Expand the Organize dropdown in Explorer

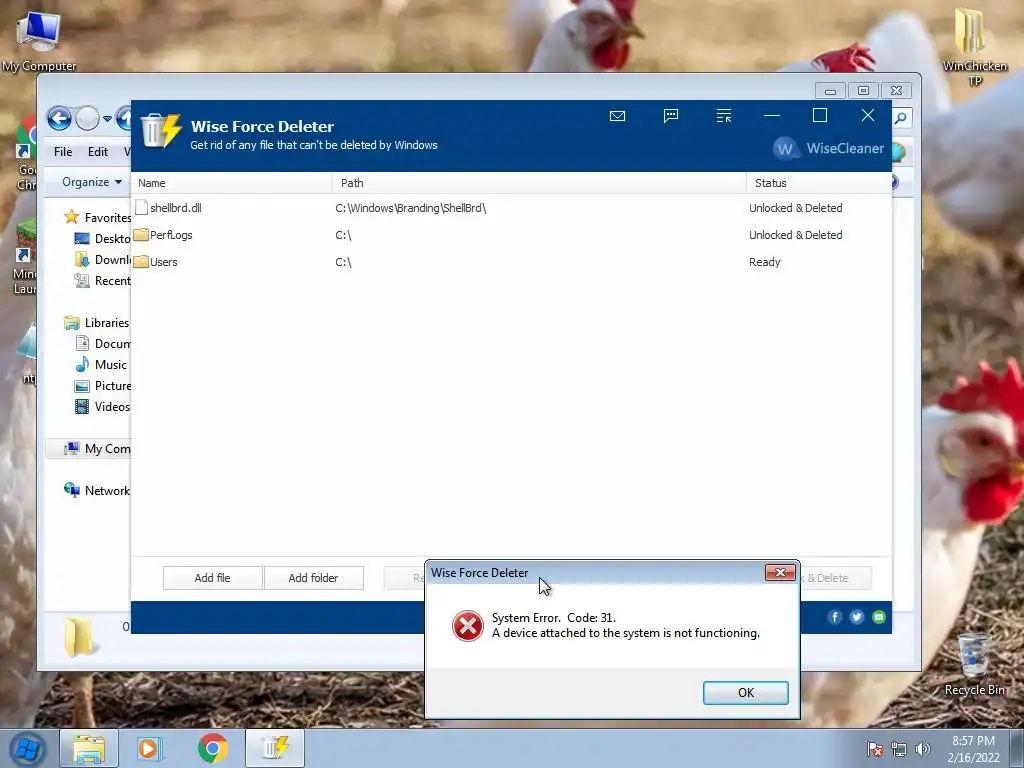tap(91, 182)
